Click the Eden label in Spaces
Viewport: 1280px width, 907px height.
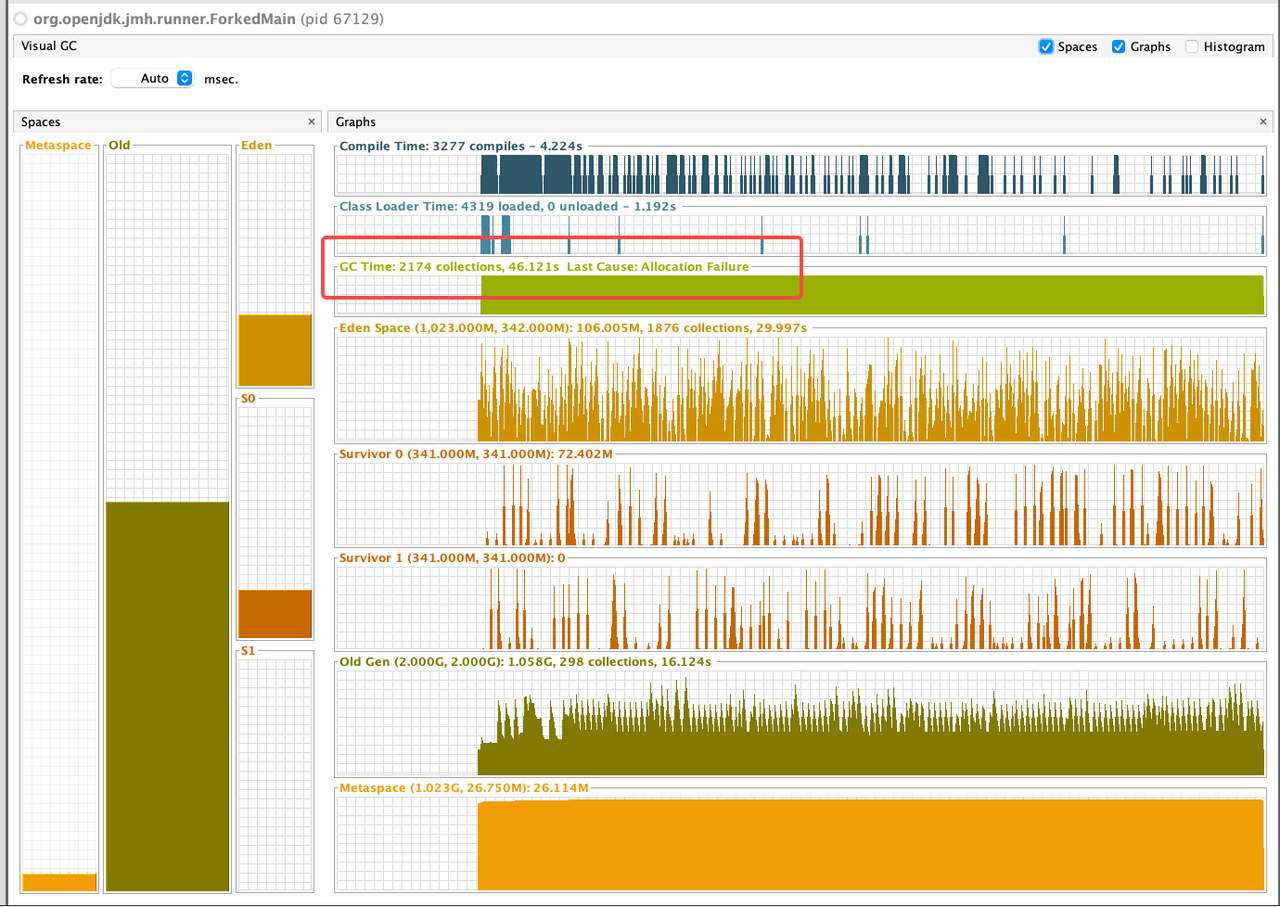256,146
